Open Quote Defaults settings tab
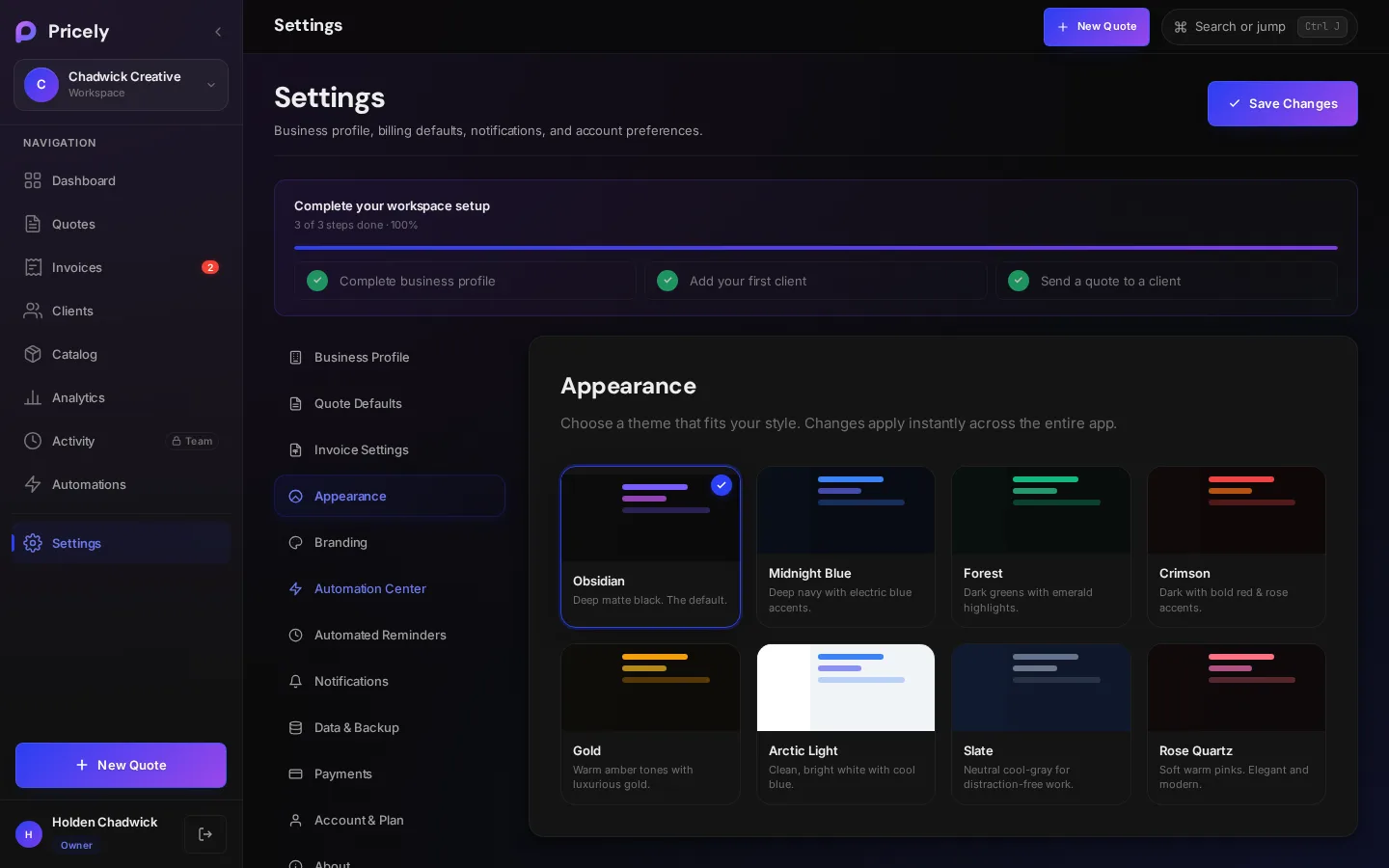This screenshot has width=1389, height=868. click(x=390, y=403)
